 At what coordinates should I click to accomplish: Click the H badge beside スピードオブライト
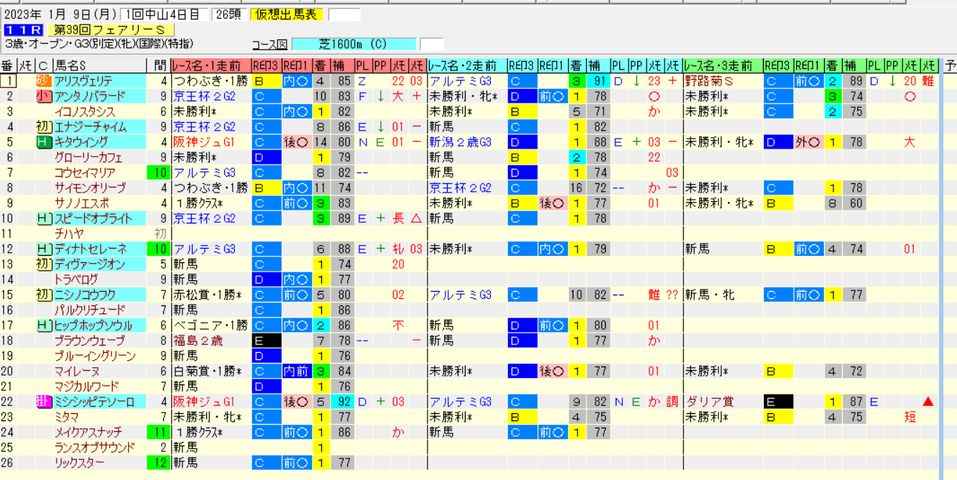pyautogui.click(x=44, y=218)
